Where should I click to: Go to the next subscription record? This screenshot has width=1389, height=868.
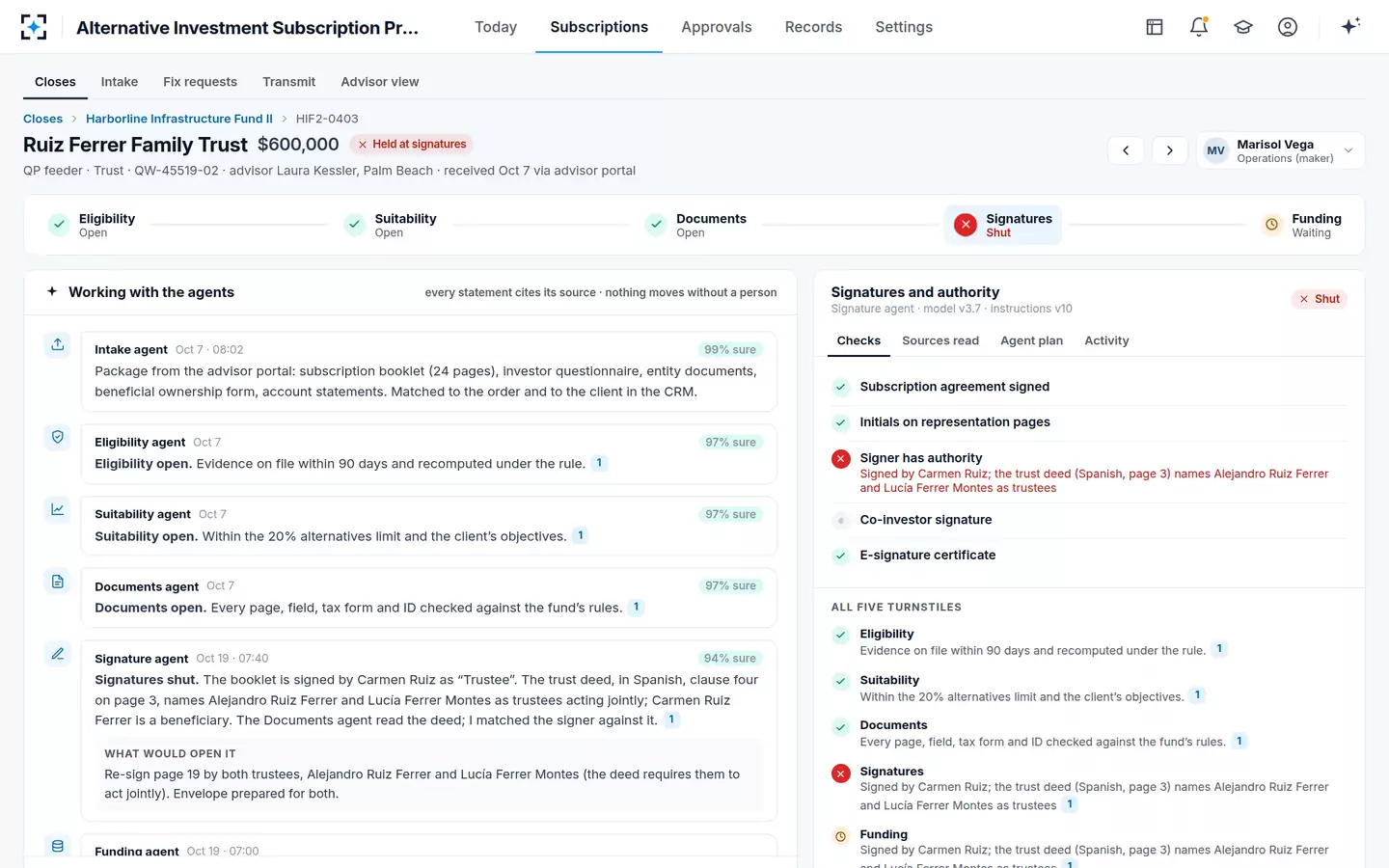point(1170,150)
